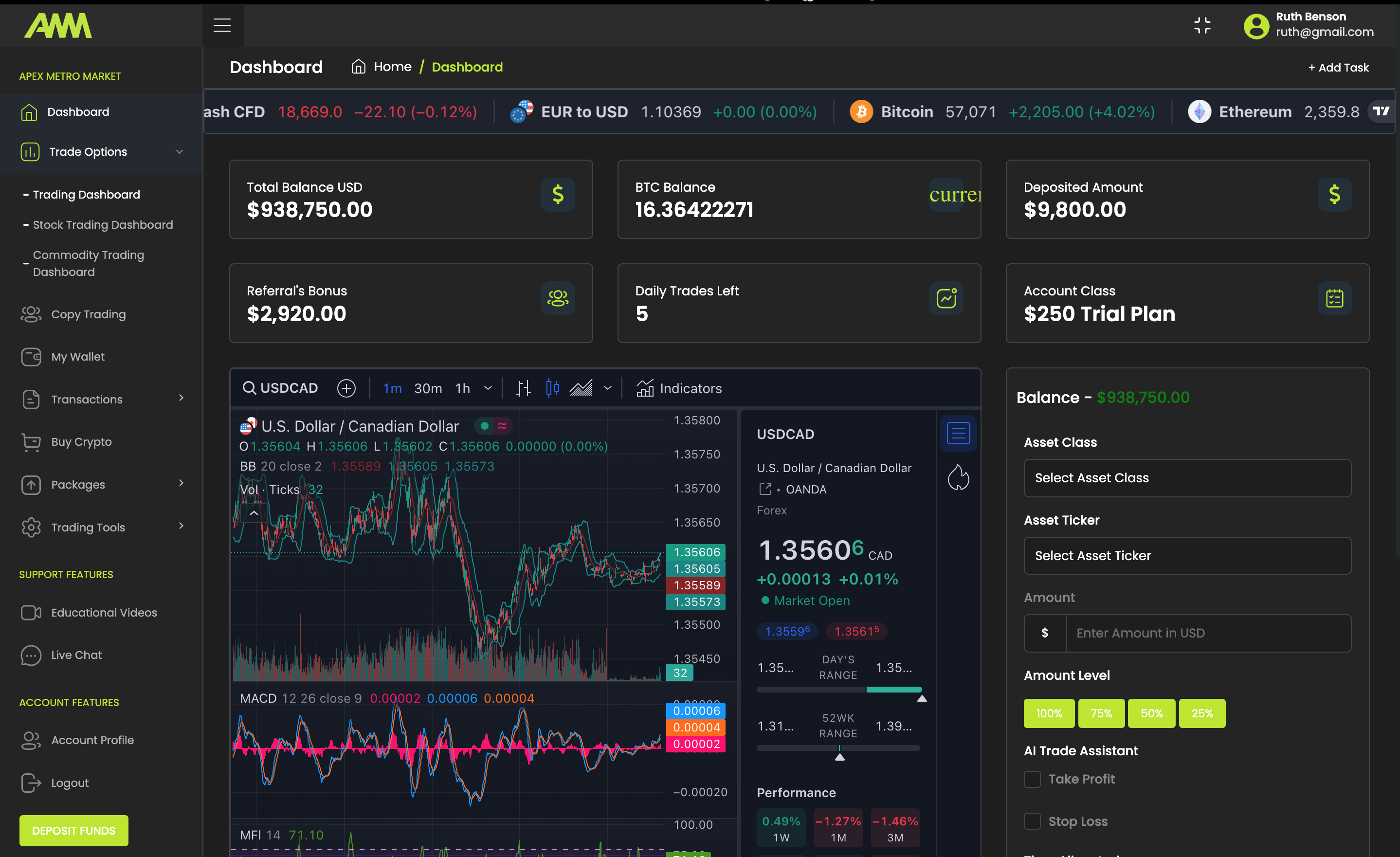This screenshot has height=857, width=1400.
Task: Open the Indicators menu on the chart
Action: pyautogui.click(x=679, y=388)
